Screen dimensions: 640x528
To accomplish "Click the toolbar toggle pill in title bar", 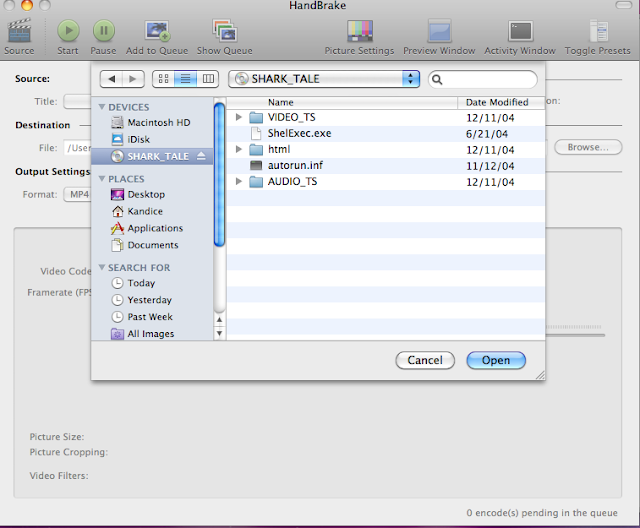I will click(x=624, y=5).
